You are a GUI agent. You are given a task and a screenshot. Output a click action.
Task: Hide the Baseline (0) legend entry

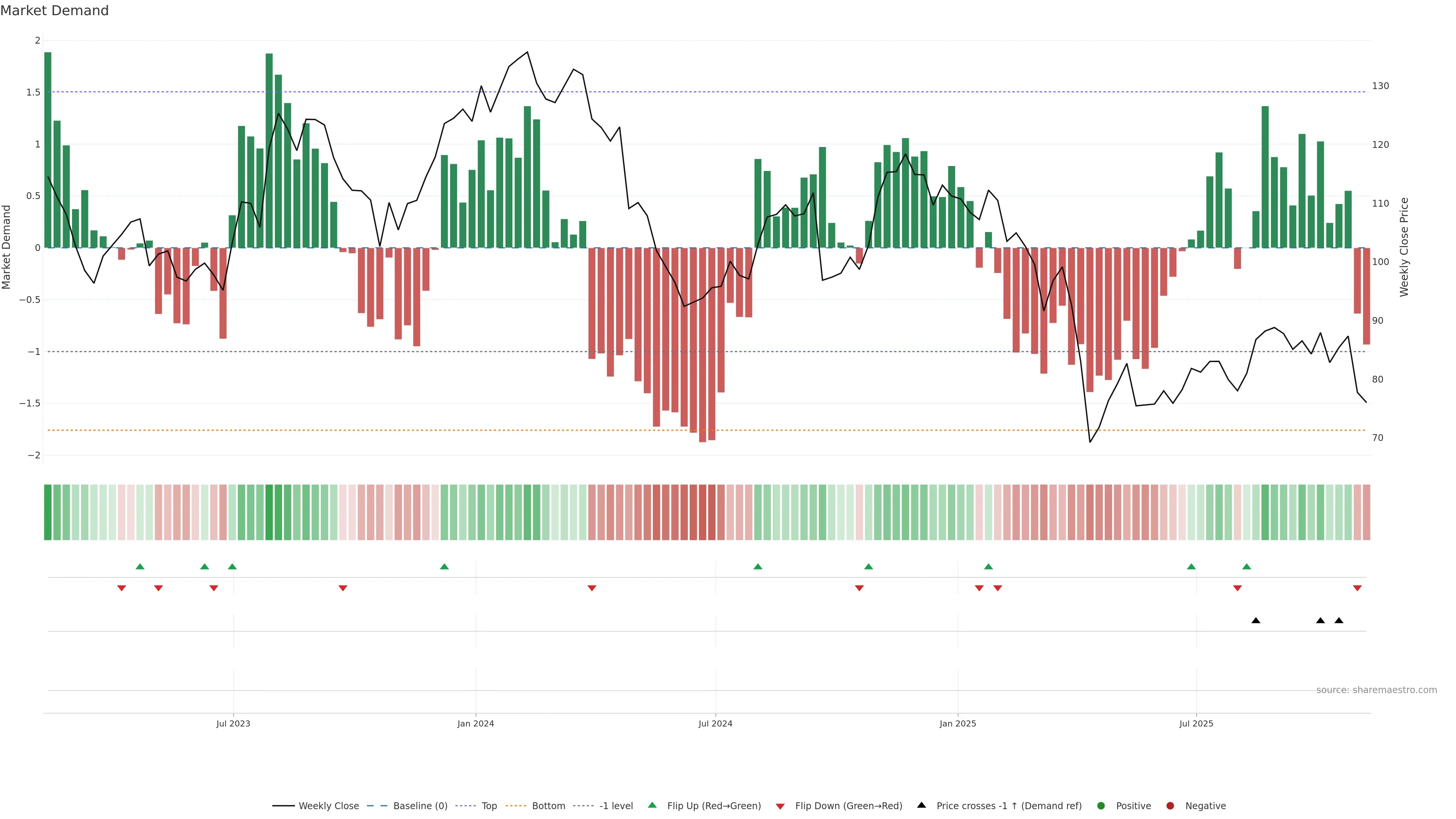tap(420, 805)
